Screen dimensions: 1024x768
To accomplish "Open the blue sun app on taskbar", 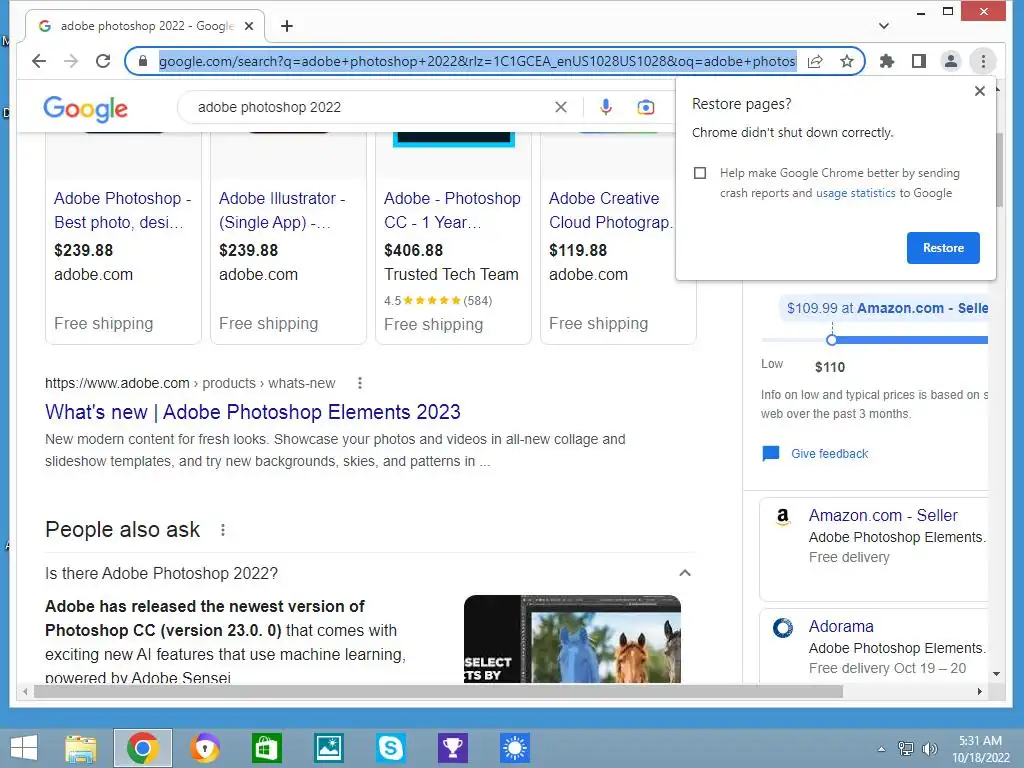I will pos(515,748).
